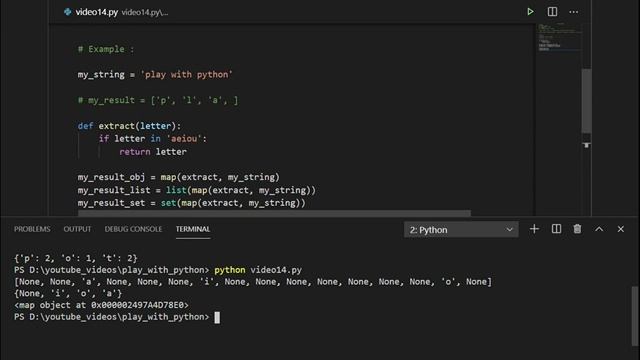Select the TERMINAL tab
Screen dimensions: 640x360
(x=193, y=229)
